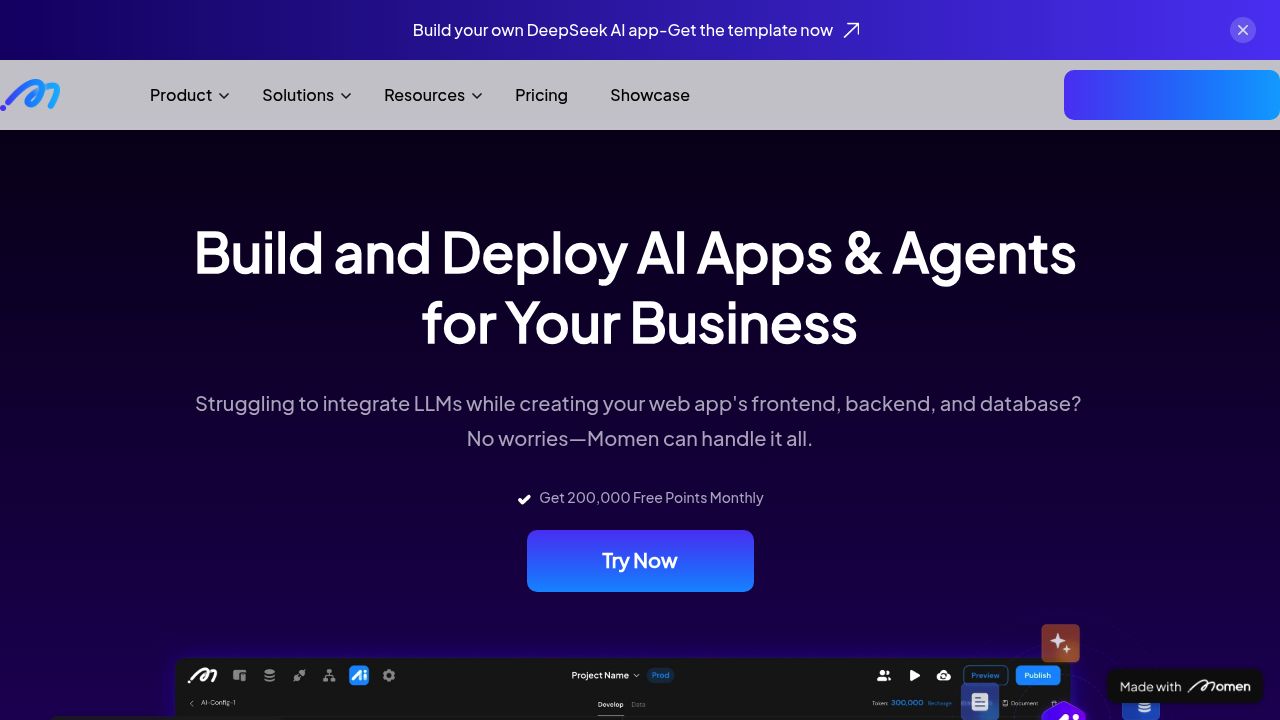Expand the Resources dropdown chevron
The height and width of the screenshot is (720, 1280).
(477, 96)
